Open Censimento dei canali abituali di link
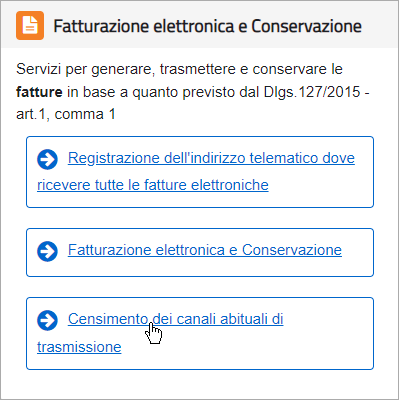 176,319
